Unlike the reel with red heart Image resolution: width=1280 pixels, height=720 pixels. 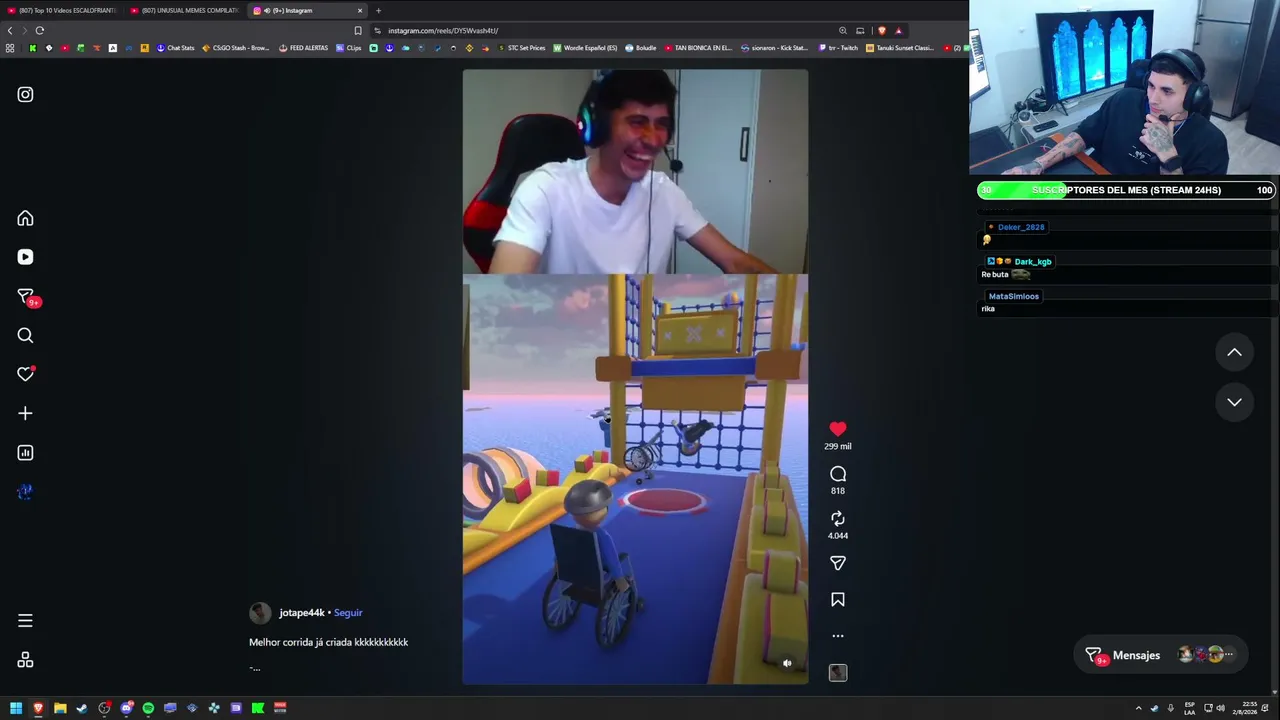pyautogui.click(x=838, y=429)
